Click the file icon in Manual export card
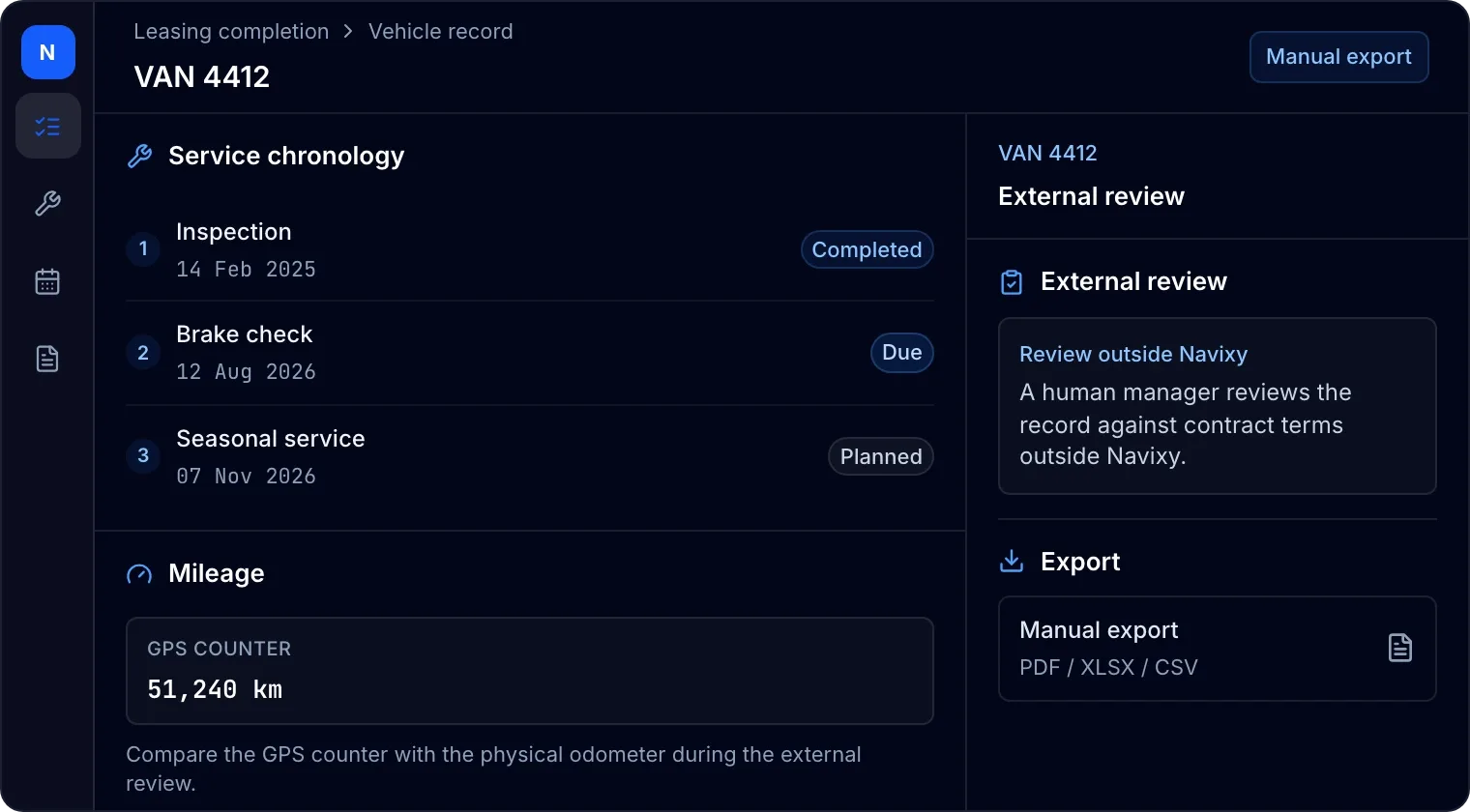 1399,648
